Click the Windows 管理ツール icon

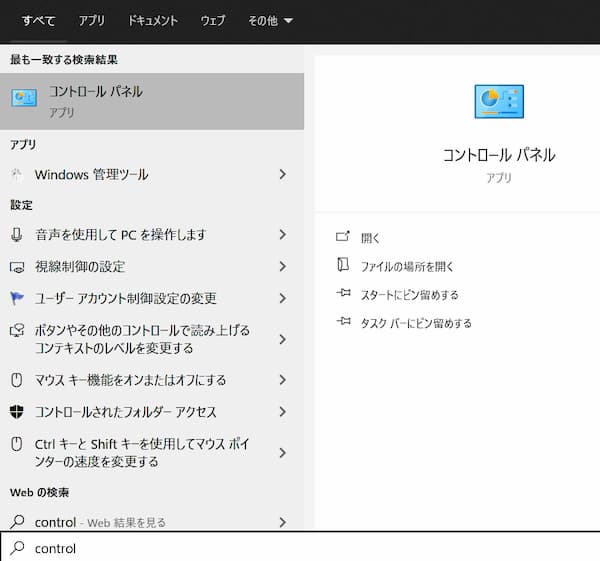[x=16, y=175]
